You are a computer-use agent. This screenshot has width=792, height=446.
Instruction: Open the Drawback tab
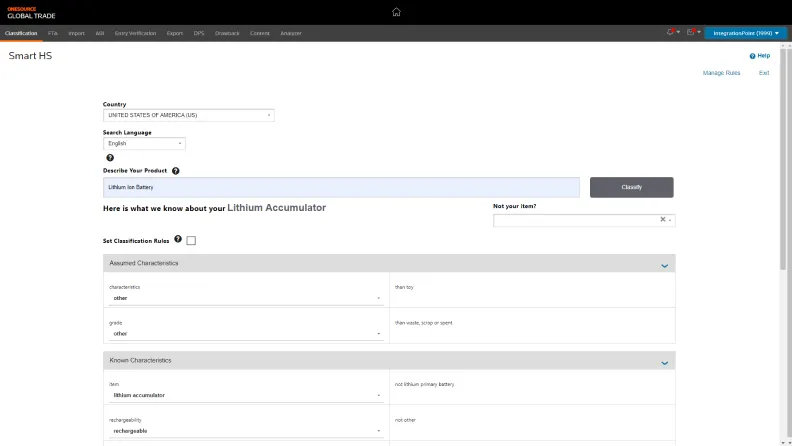[x=227, y=33]
